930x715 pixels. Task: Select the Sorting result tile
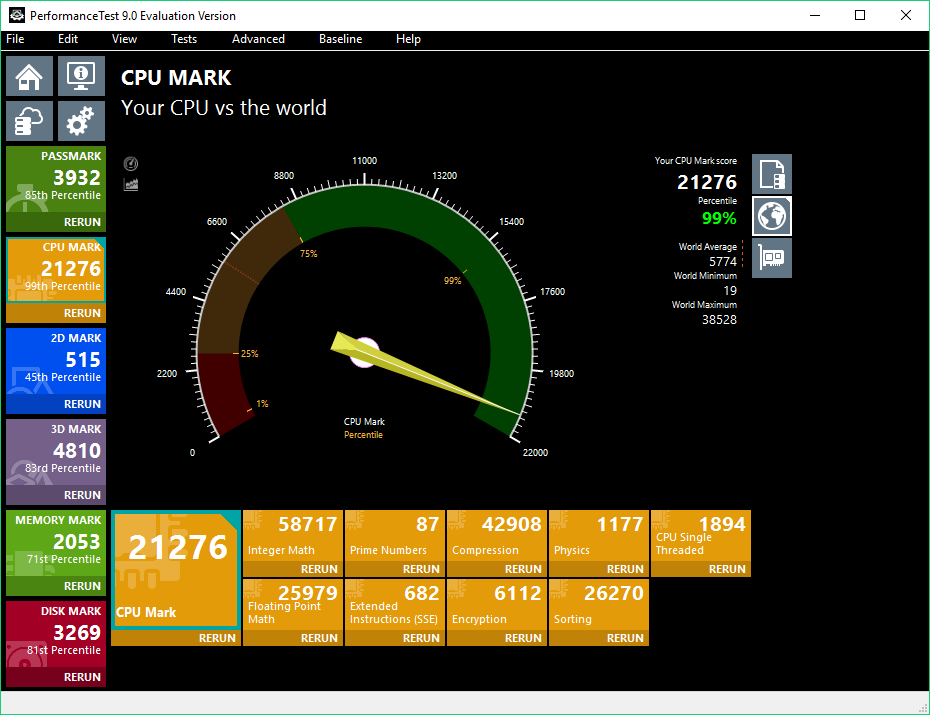(x=599, y=605)
